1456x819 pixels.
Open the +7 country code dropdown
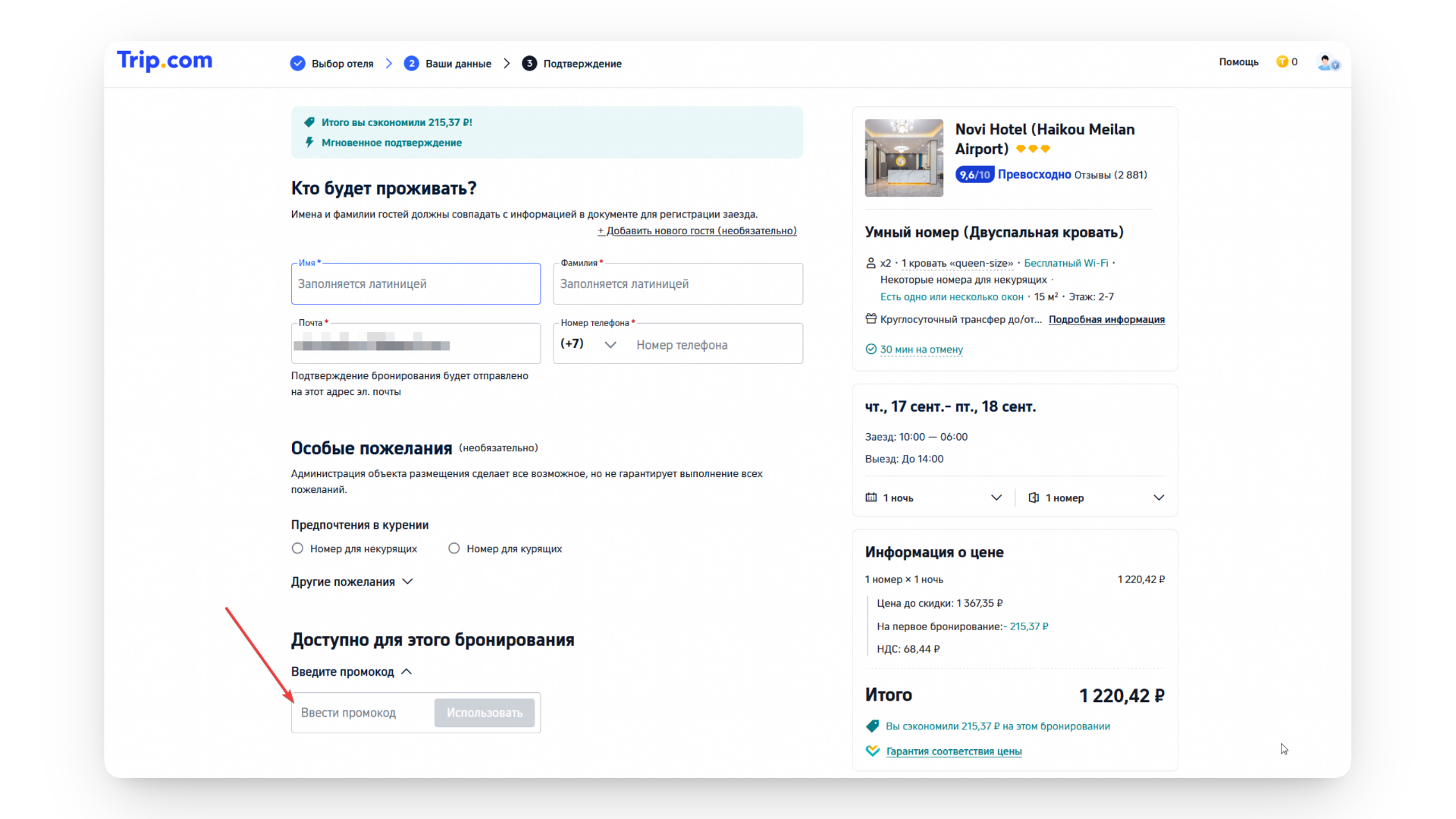[x=588, y=344]
